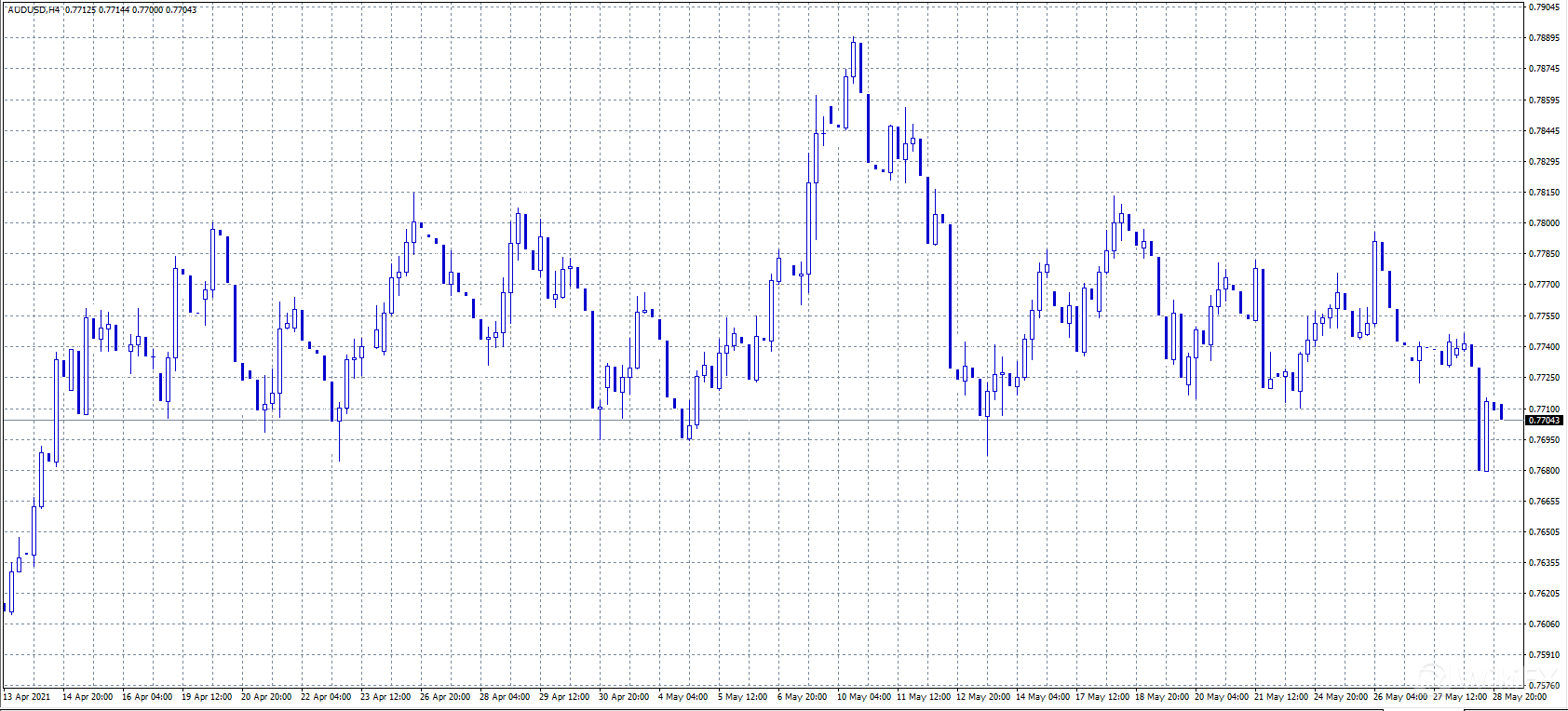
Task: Click the first candle at chart's left edge
Action: pos(5,607)
